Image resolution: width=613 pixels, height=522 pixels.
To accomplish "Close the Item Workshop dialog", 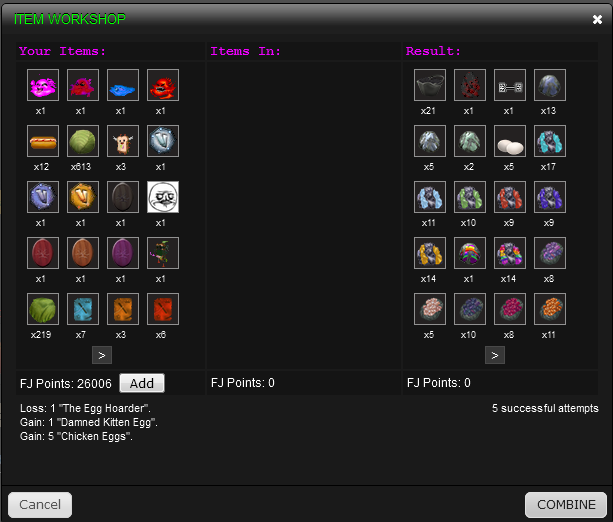I will tap(597, 19).
